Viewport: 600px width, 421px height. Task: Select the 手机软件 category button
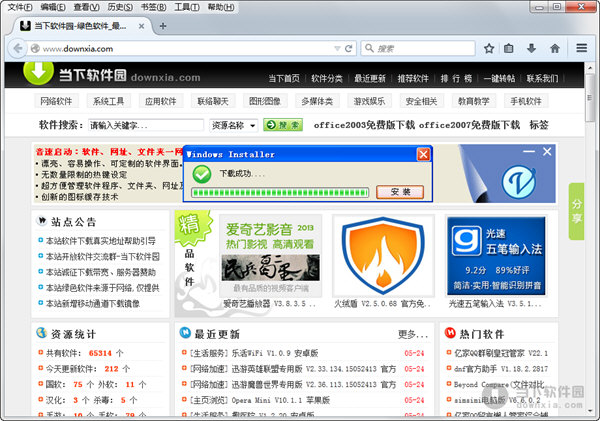coord(526,101)
